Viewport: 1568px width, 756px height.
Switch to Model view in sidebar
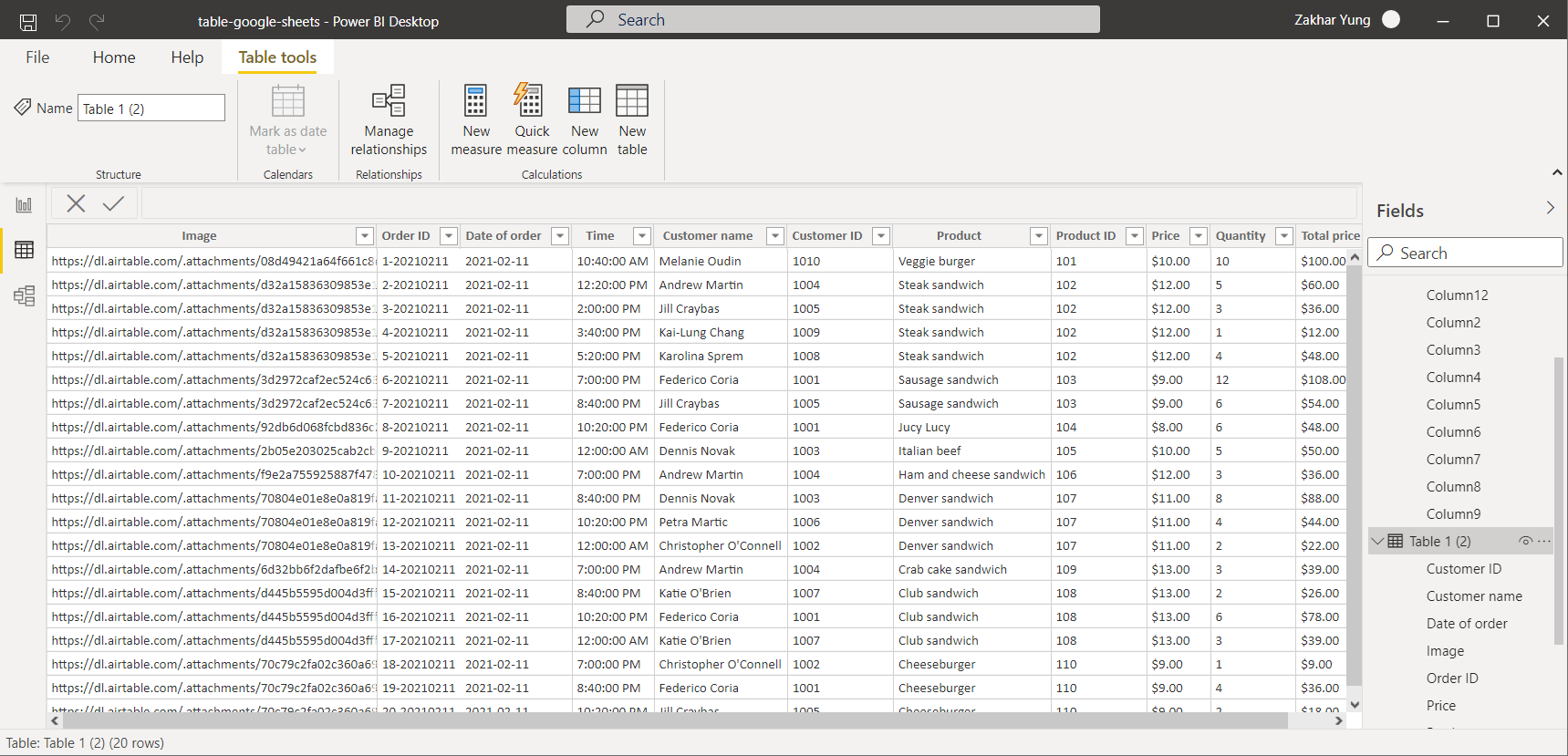pyautogui.click(x=24, y=295)
